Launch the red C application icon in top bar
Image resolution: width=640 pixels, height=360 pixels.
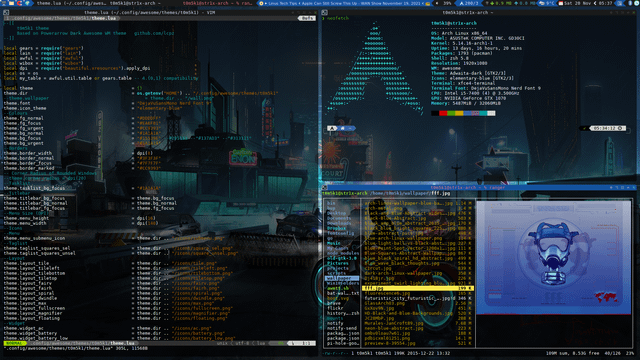[x=20, y=3]
